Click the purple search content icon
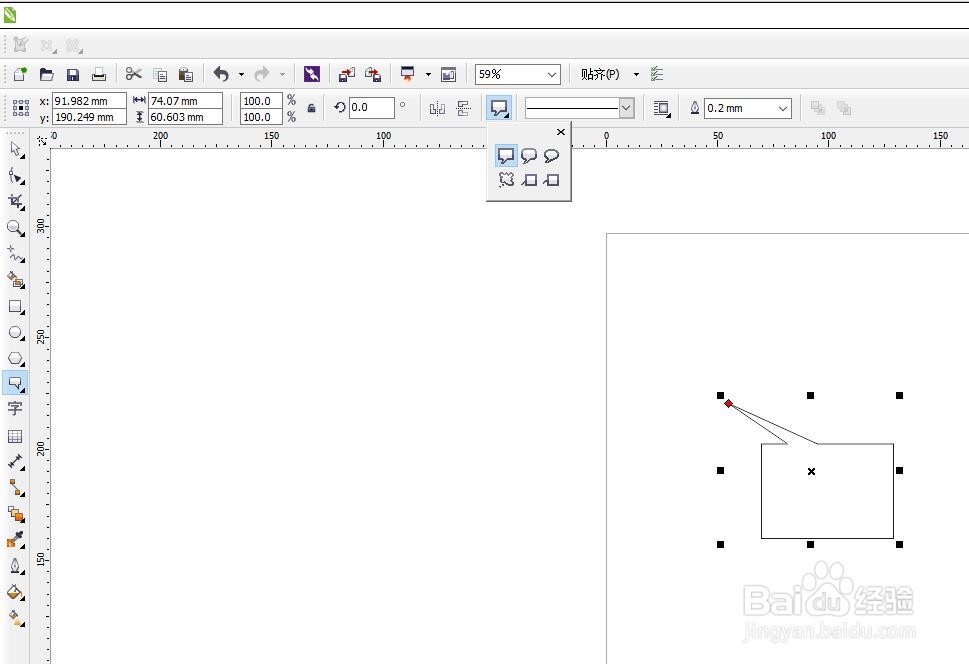Viewport: 969px width, 664px height. point(311,75)
